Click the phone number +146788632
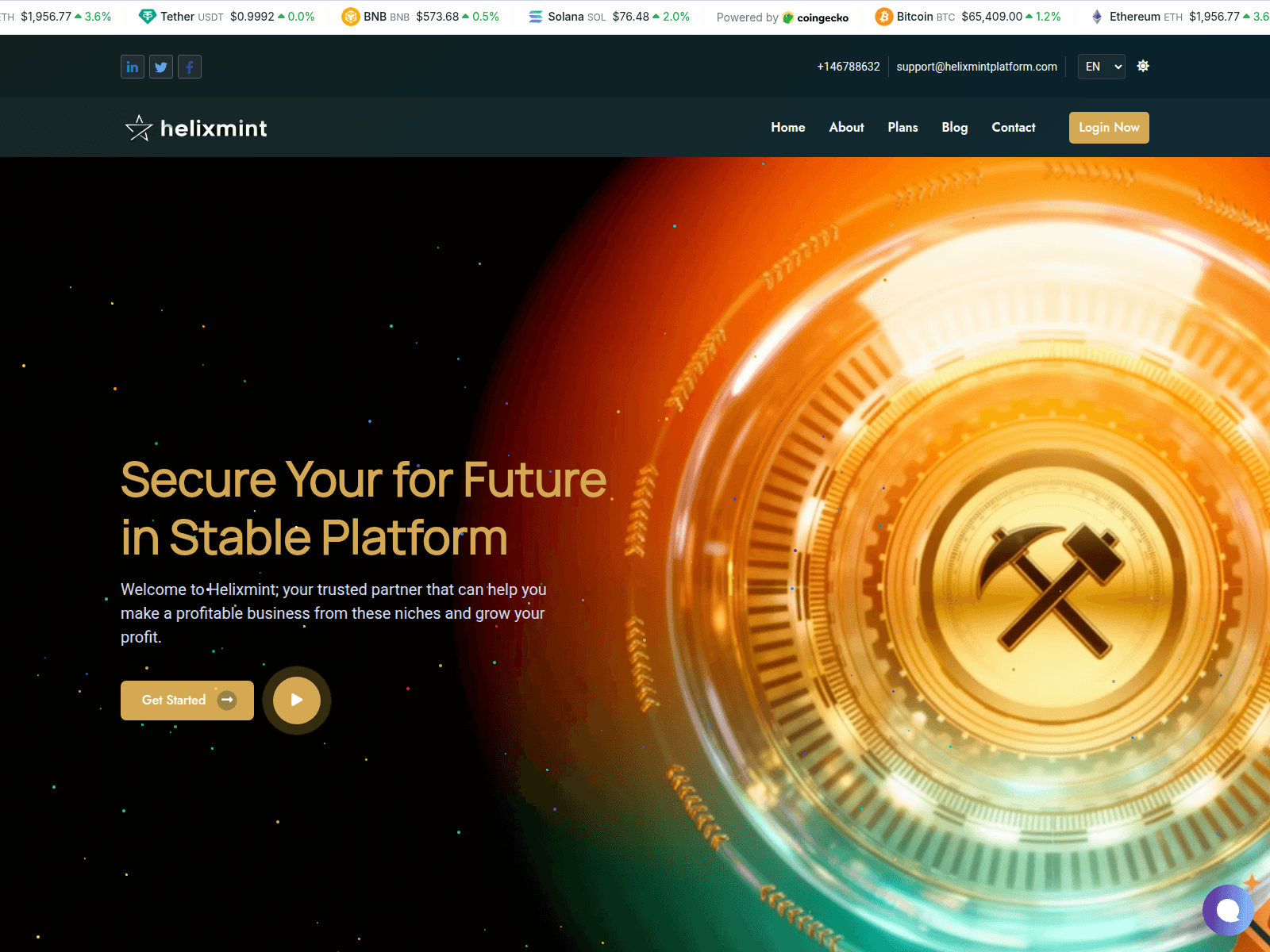The width and height of the screenshot is (1270, 952). tap(849, 67)
